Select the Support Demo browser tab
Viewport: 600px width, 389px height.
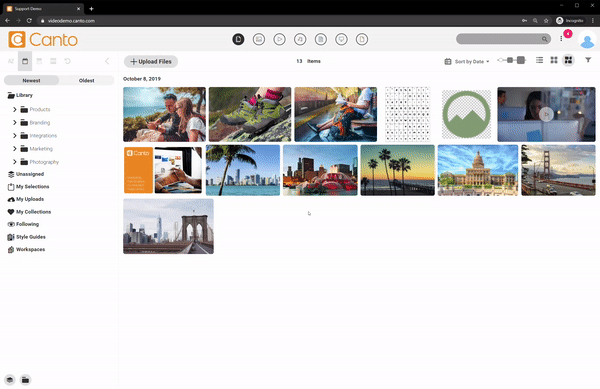[x=43, y=8]
